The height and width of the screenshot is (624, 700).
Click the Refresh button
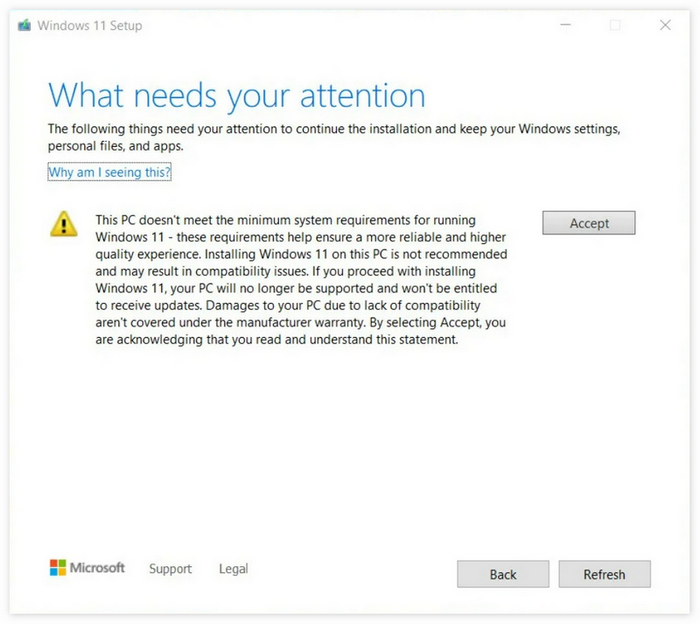(604, 574)
